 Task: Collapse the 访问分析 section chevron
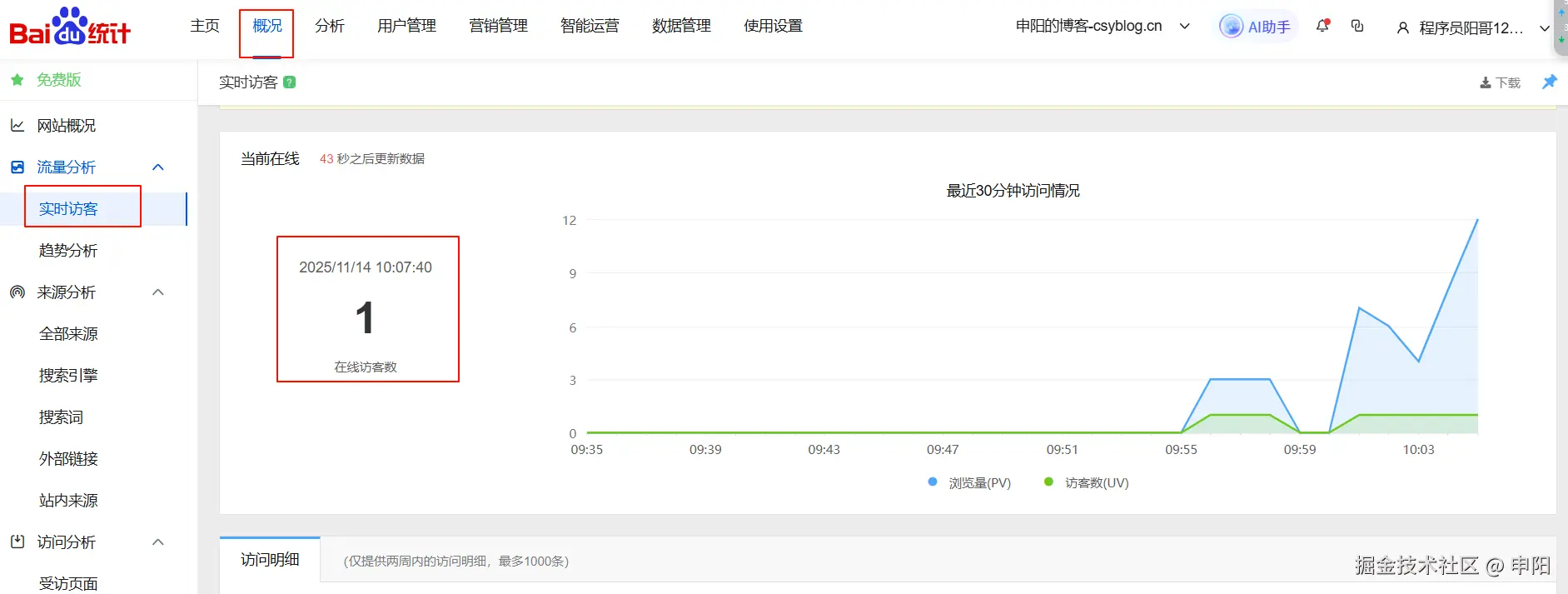click(158, 542)
